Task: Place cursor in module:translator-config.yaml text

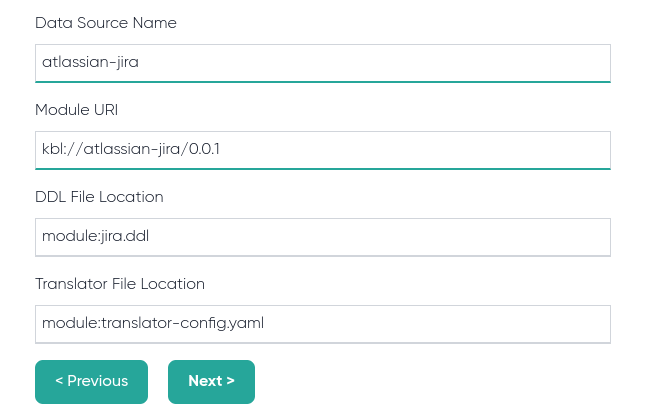Action: coord(153,323)
